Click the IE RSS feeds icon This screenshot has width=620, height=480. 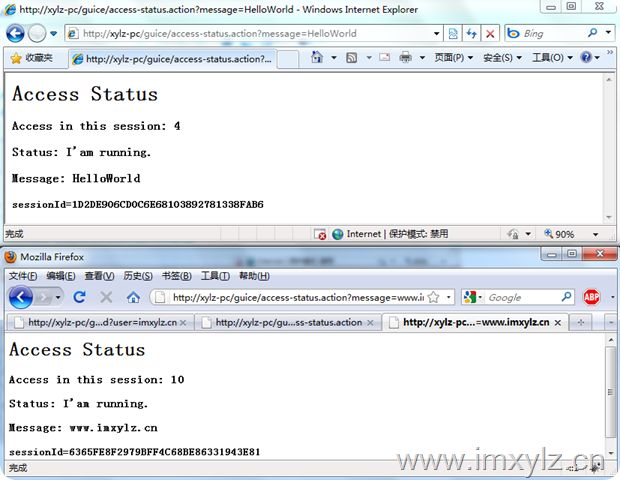pos(352,58)
